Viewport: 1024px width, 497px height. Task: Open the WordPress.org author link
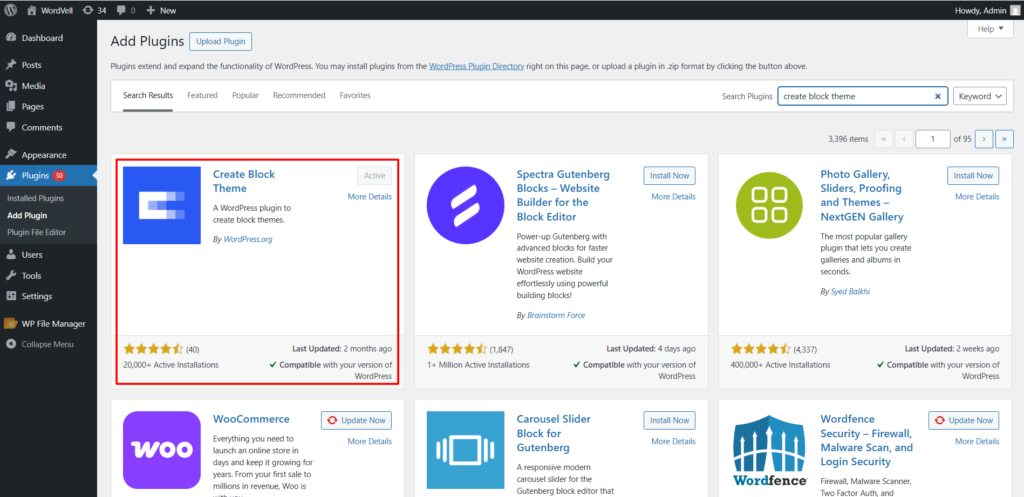[248, 239]
